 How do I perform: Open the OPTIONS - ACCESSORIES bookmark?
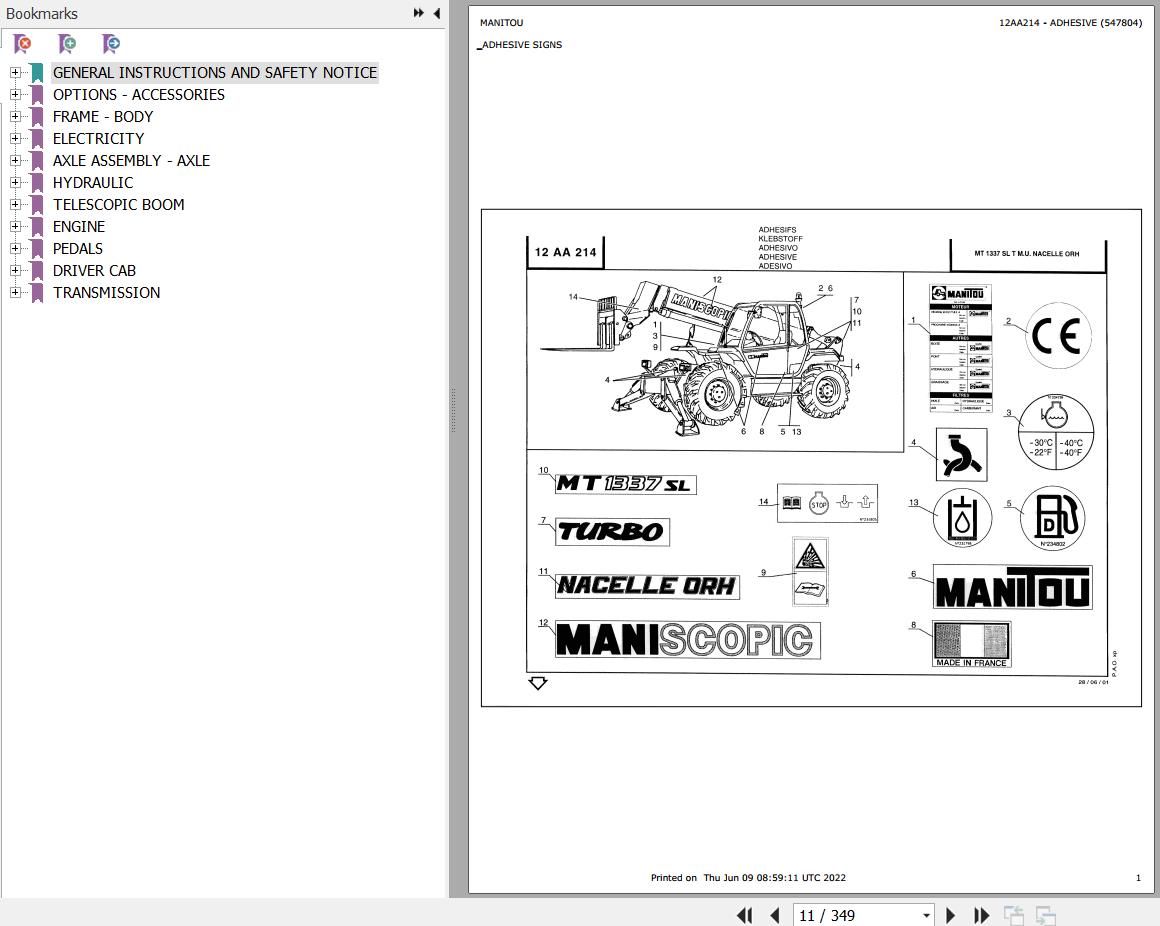point(138,95)
